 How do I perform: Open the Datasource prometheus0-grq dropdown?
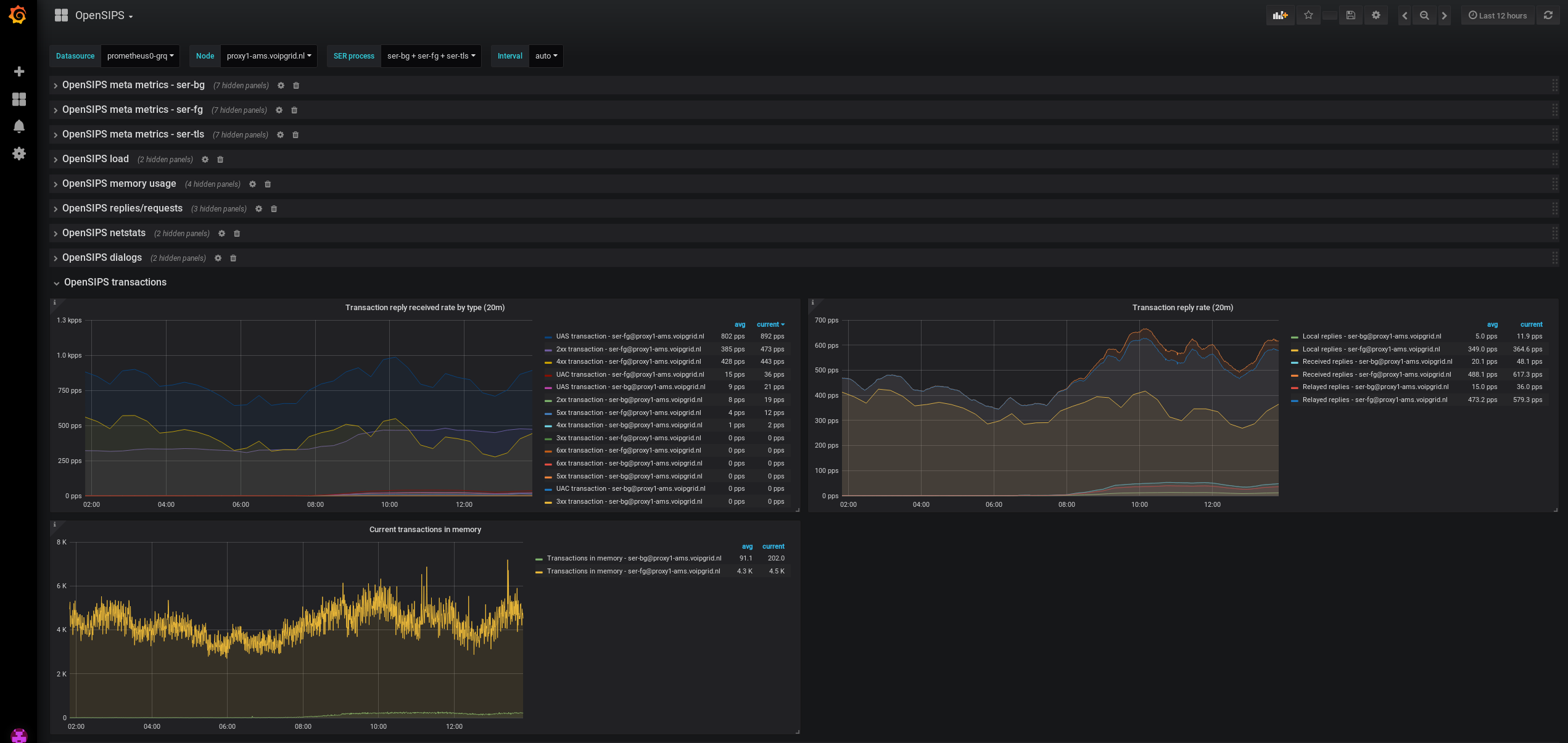point(140,56)
